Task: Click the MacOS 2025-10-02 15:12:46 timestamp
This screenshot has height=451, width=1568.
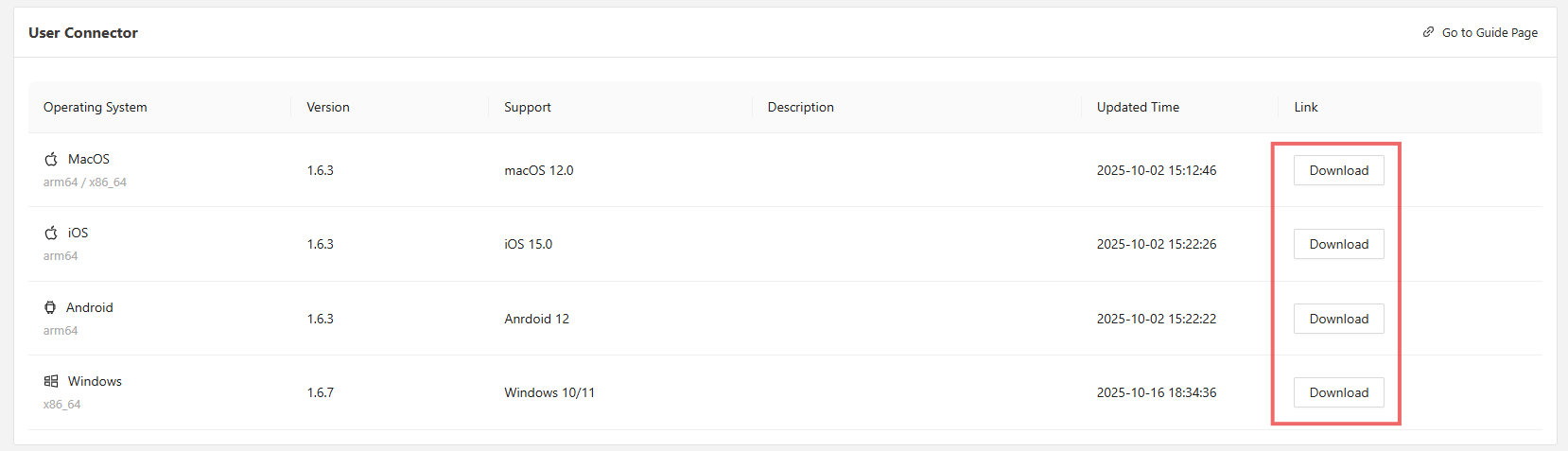Action: coord(1157,170)
